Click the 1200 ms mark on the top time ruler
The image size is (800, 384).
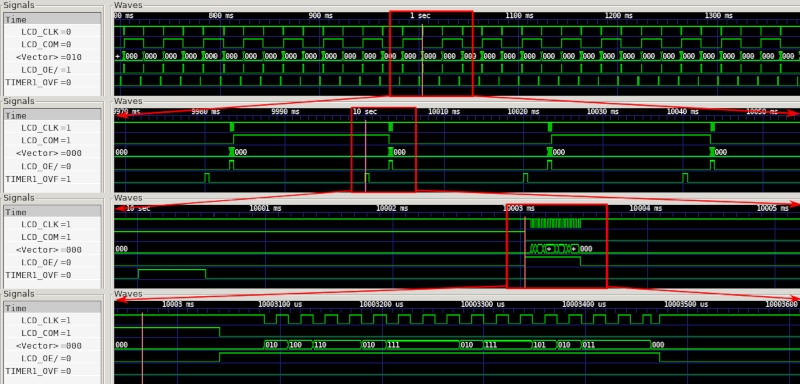[x=618, y=16]
